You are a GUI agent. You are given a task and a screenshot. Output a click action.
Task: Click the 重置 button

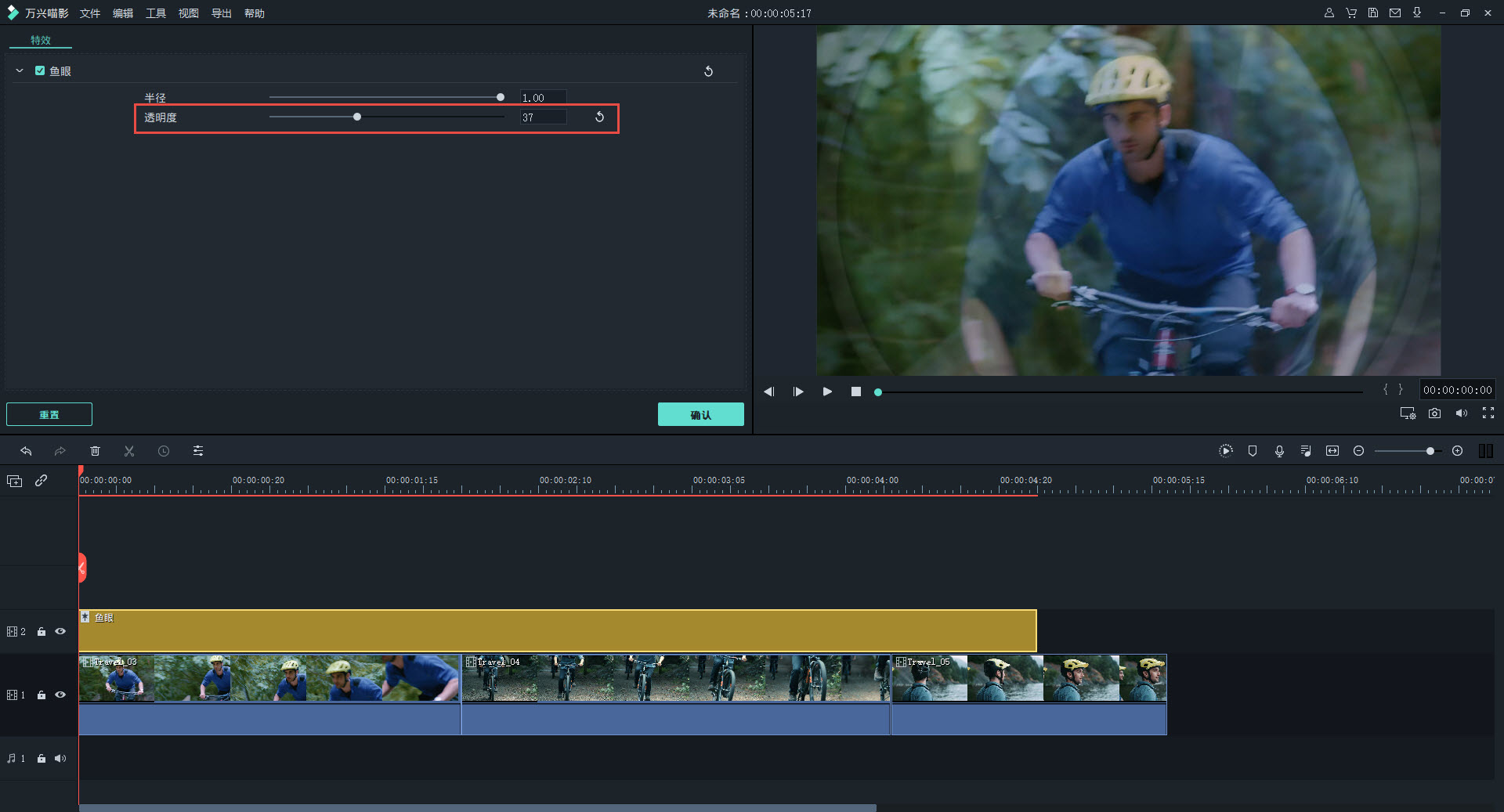coord(49,414)
